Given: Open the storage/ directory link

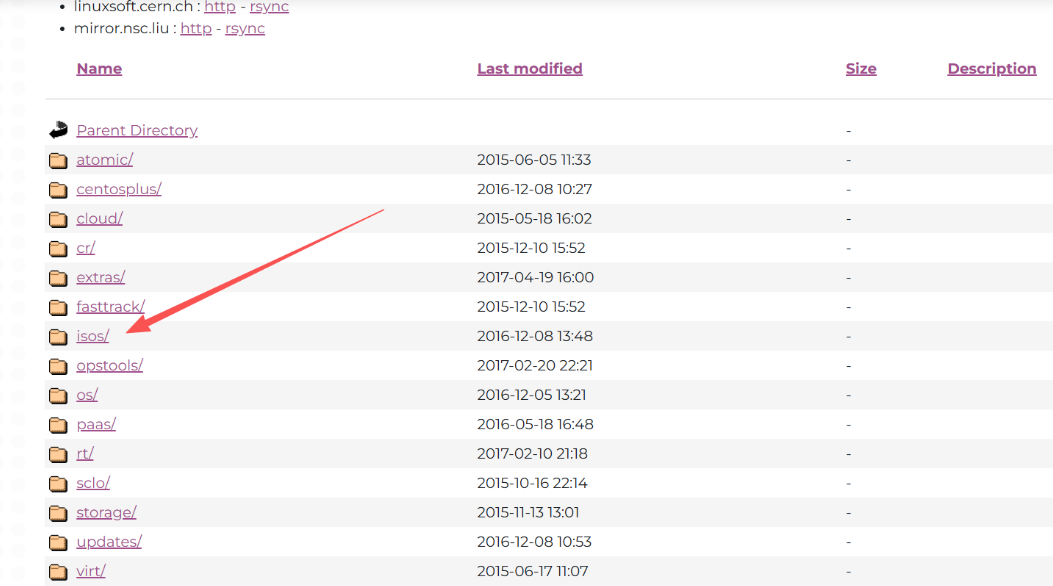Looking at the screenshot, I should [107, 513].
